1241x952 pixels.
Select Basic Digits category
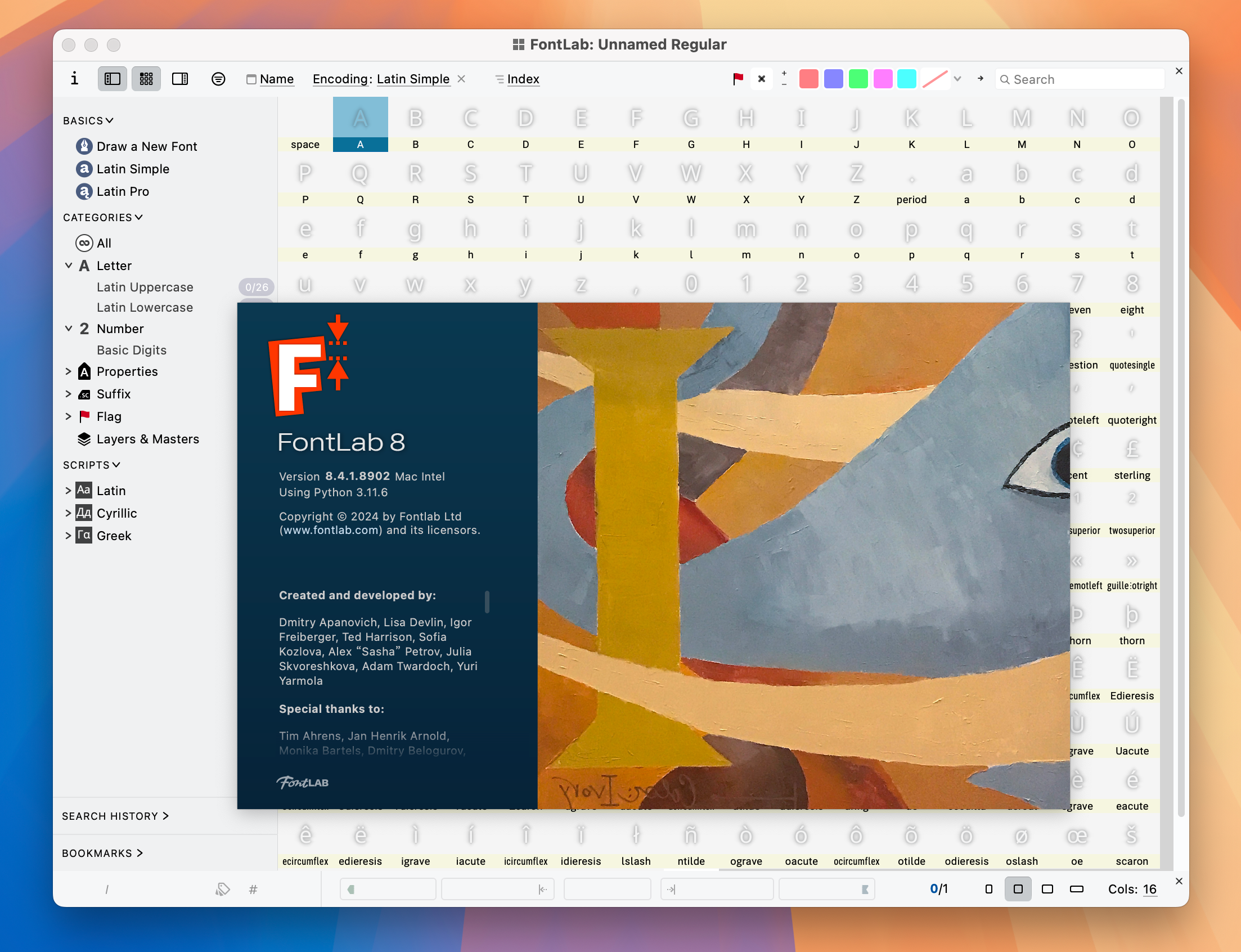[x=132, y=350]
